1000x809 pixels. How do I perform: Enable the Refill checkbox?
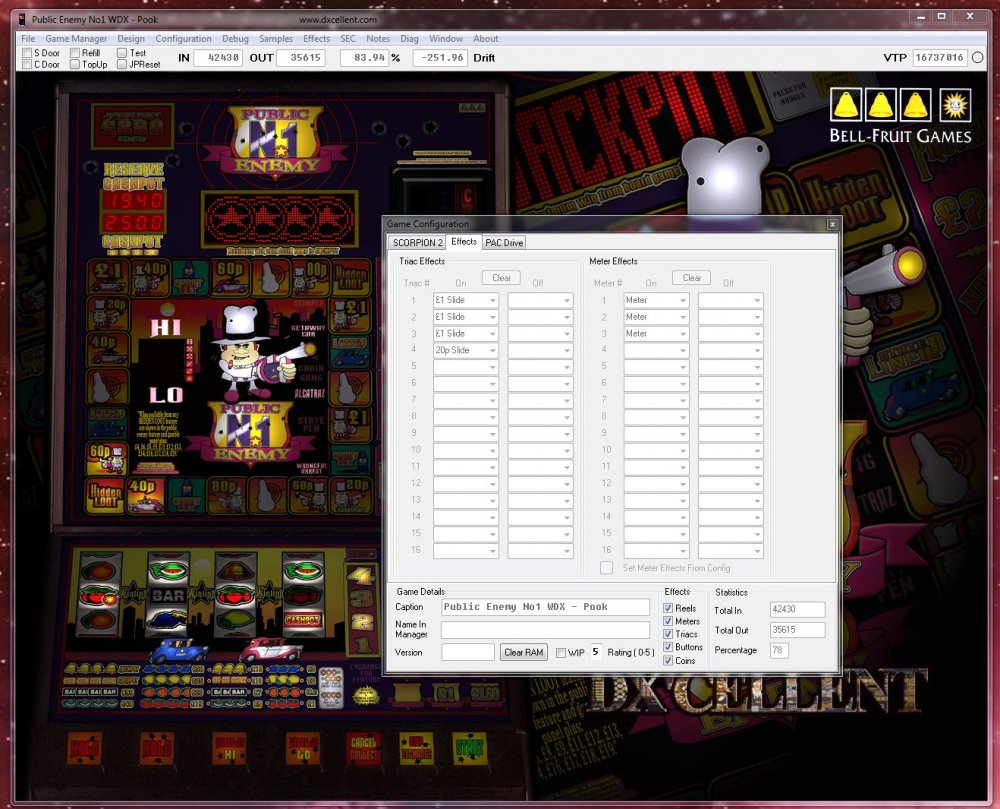[x=75, y=52]
